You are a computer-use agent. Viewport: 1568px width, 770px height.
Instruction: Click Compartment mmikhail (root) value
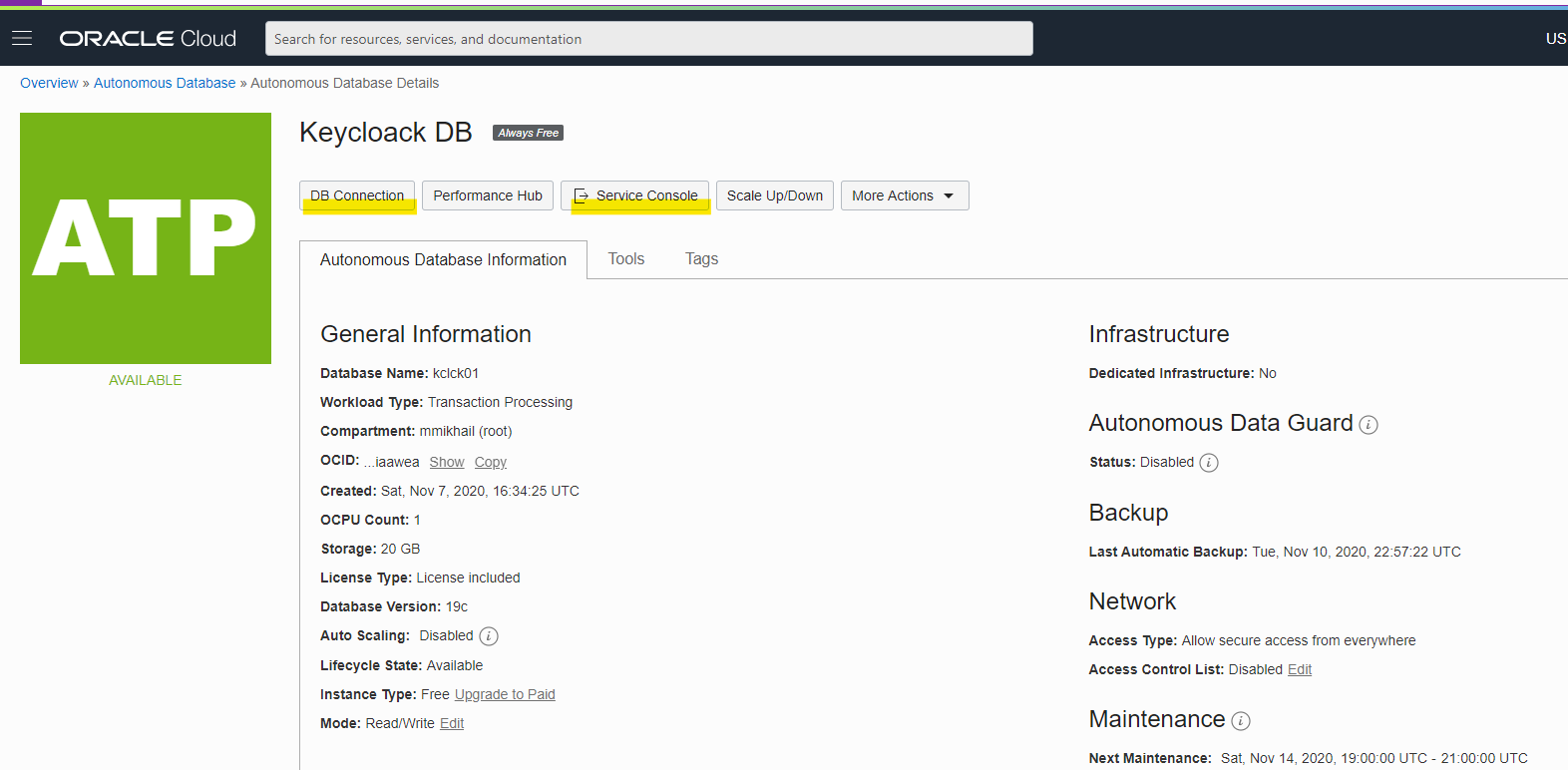466,431
